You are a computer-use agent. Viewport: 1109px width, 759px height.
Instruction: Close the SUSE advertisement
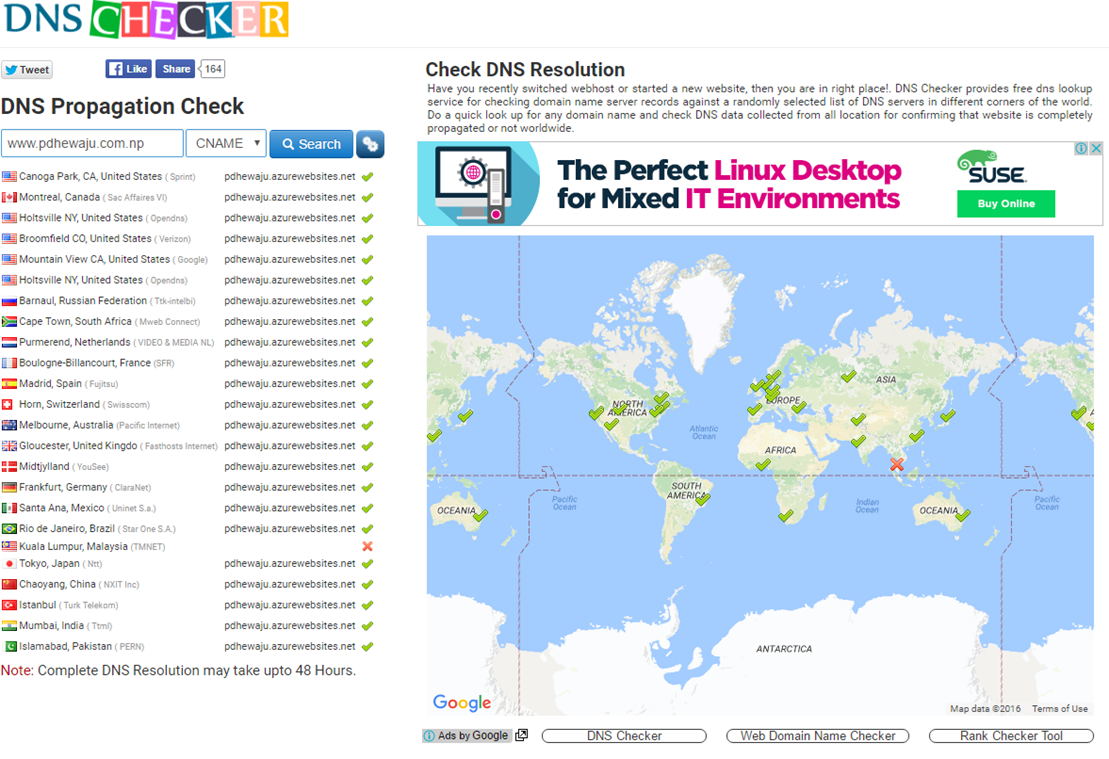(x=1096, y=149)
